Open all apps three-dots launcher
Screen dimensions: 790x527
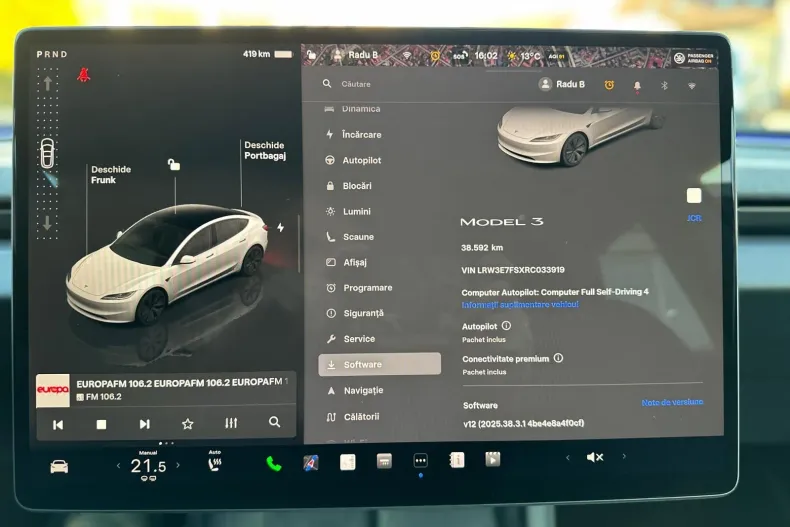click(421, 460)
